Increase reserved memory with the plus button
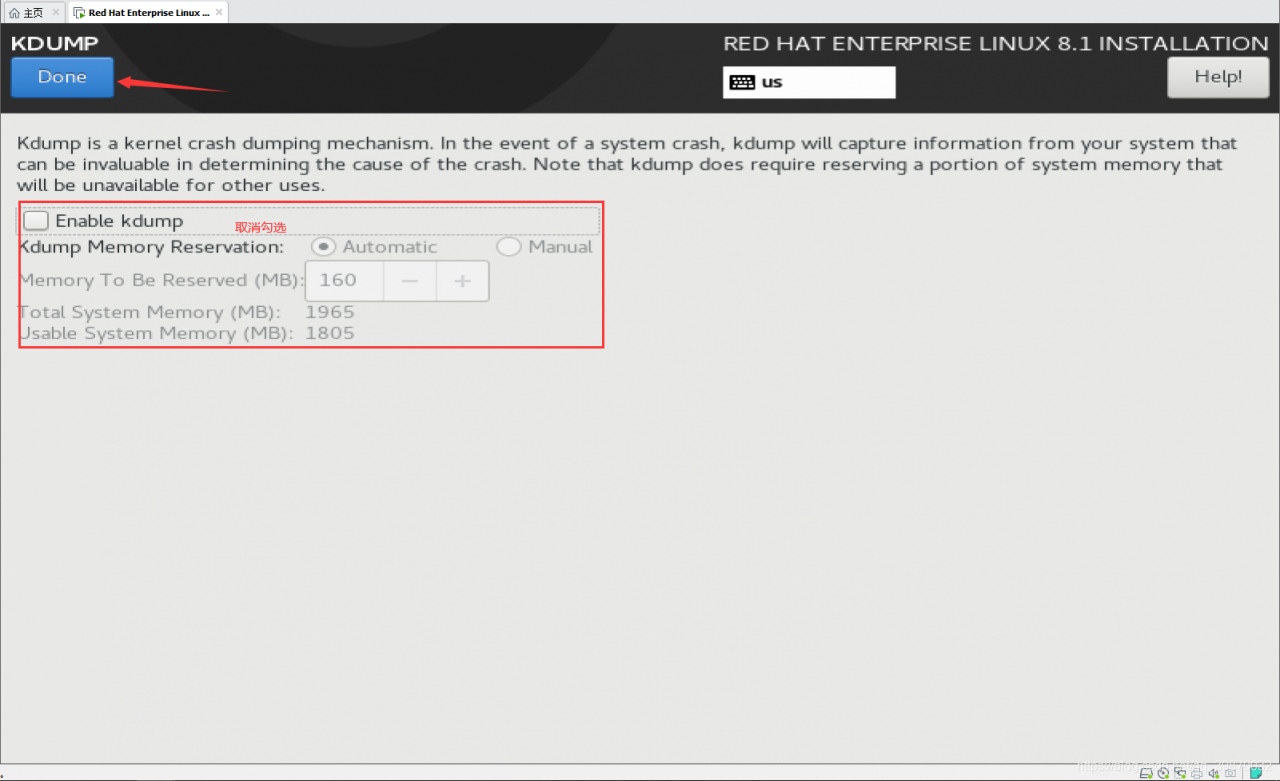1280x781 pixels. pyautogui.click(x=462, y=281)
